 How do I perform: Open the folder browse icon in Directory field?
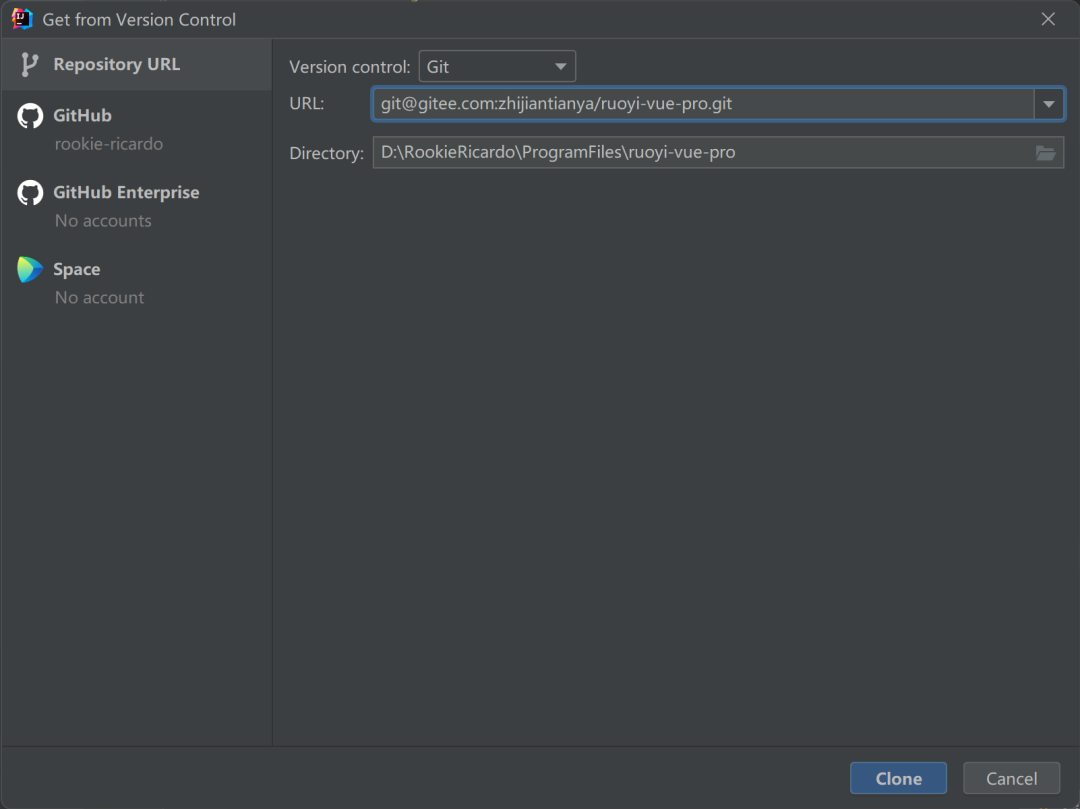click(x=1046, y=153)
